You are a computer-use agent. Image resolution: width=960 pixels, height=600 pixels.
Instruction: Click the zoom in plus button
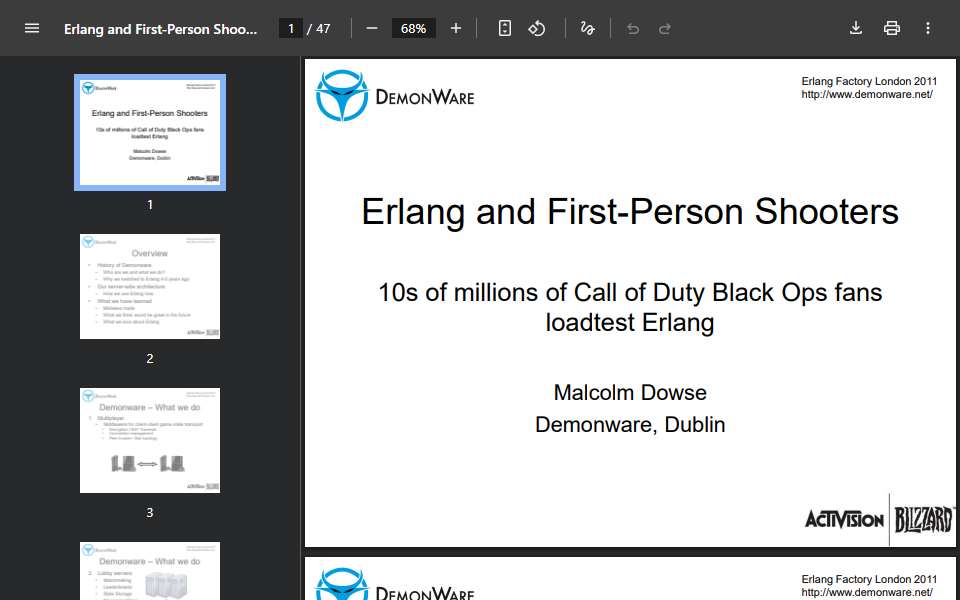[456, 28]
